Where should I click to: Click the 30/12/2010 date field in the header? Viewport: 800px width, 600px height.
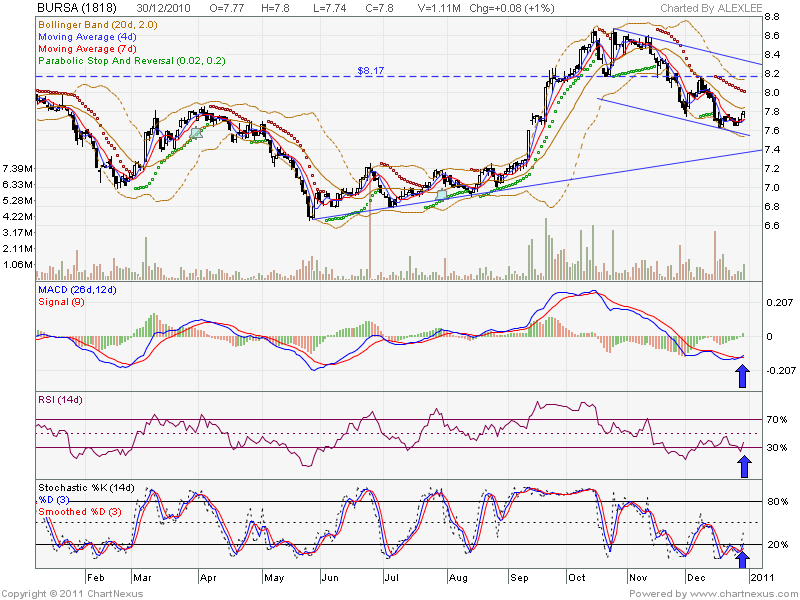click(155, 8)
